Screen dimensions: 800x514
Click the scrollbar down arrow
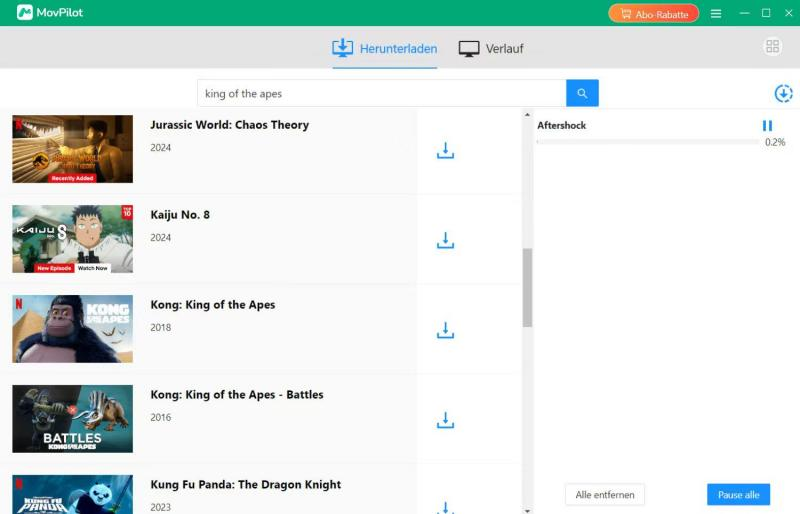coord(528,510)
